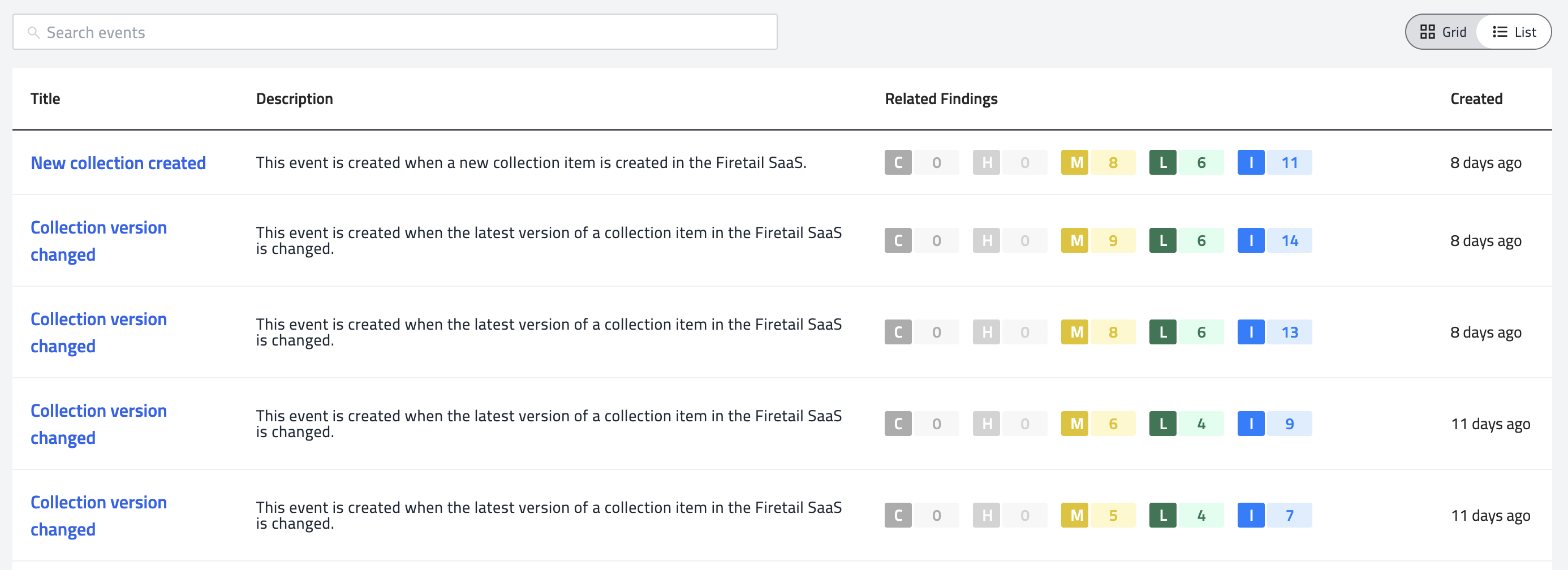Screen dimensions: 1568x570
Task: Click the Description column header
Action: click(x=294, y=98)
